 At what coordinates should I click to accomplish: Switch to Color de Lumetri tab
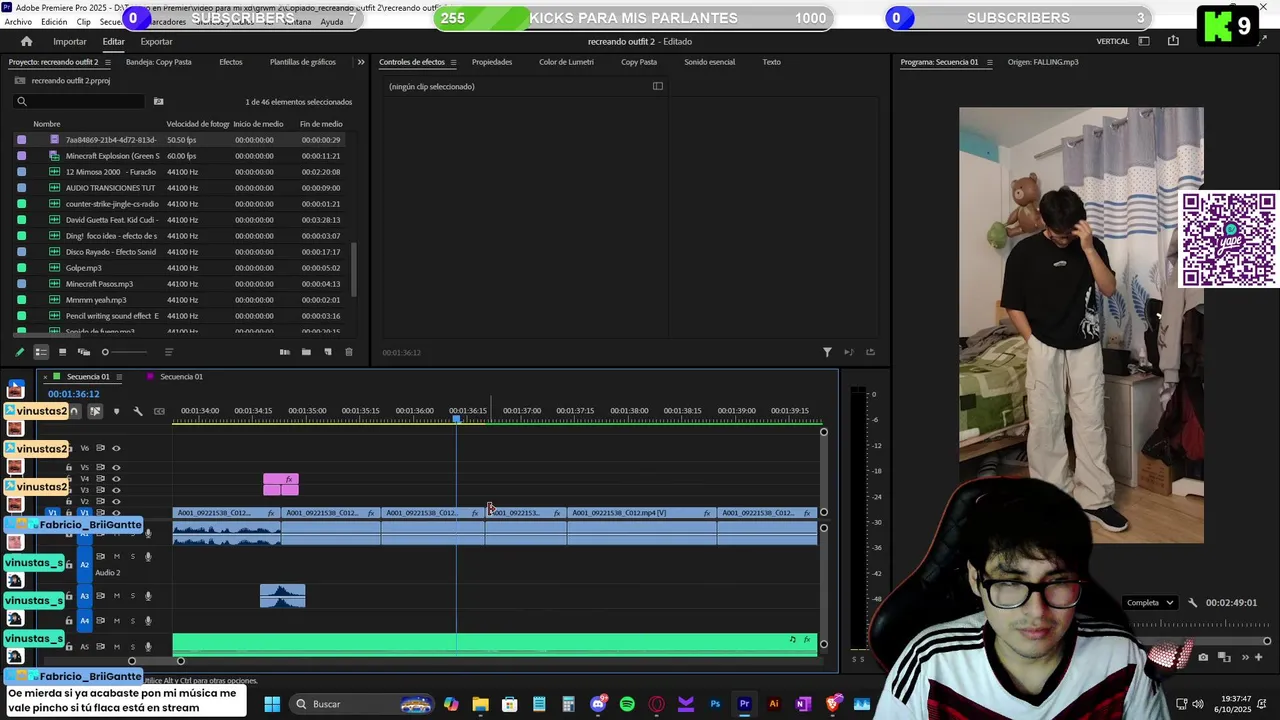(x=566, y=62)
